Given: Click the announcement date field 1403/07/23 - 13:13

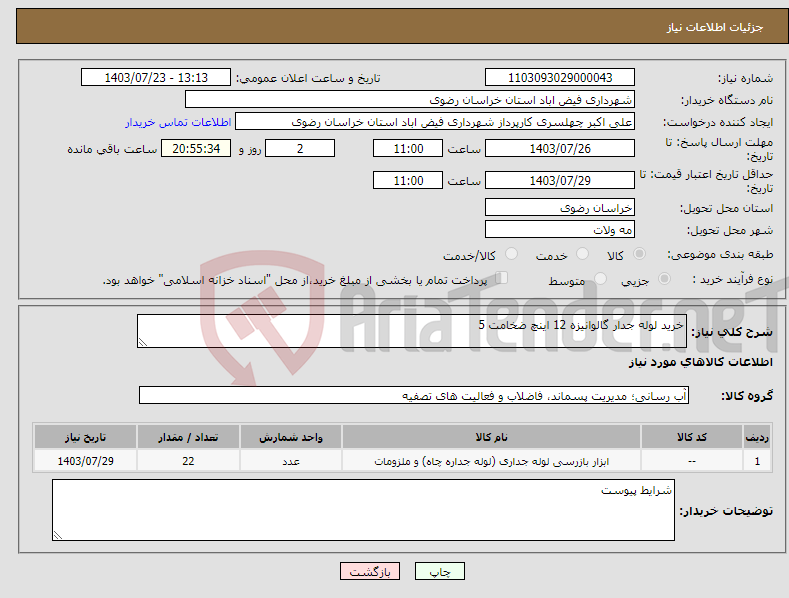Looking at the screenshot, I should [156, 78].
